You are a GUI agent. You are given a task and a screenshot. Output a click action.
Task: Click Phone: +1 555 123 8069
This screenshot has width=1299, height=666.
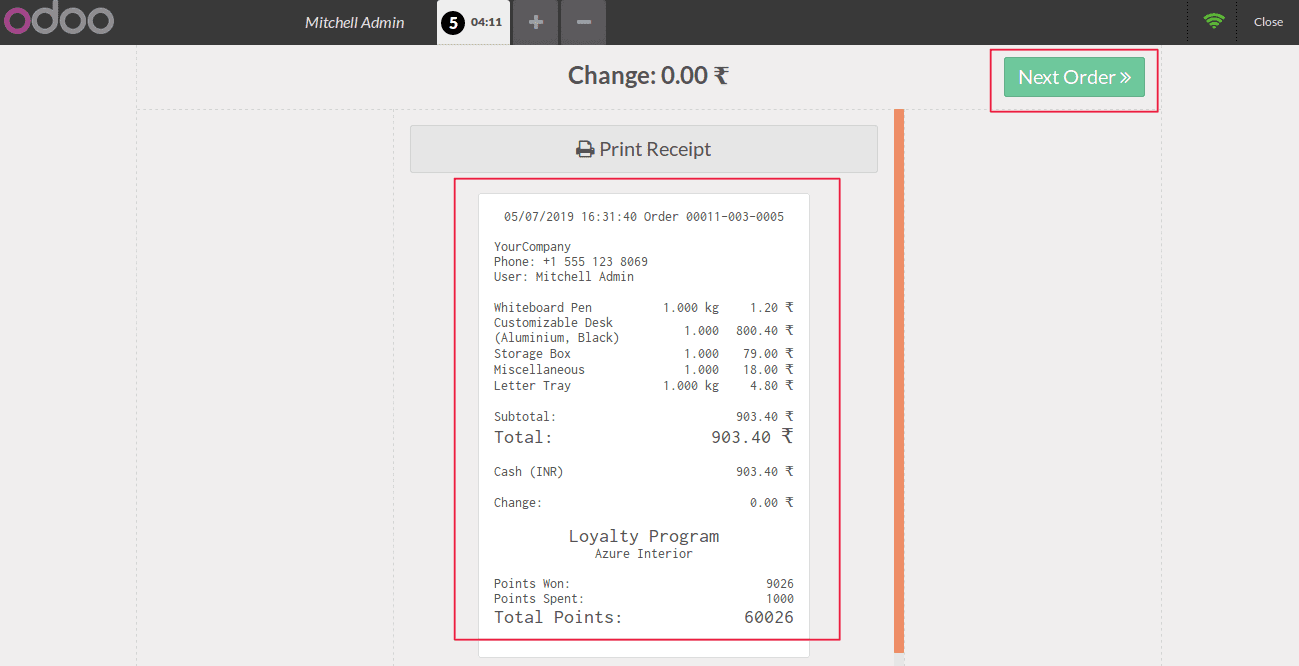[570, 262]
